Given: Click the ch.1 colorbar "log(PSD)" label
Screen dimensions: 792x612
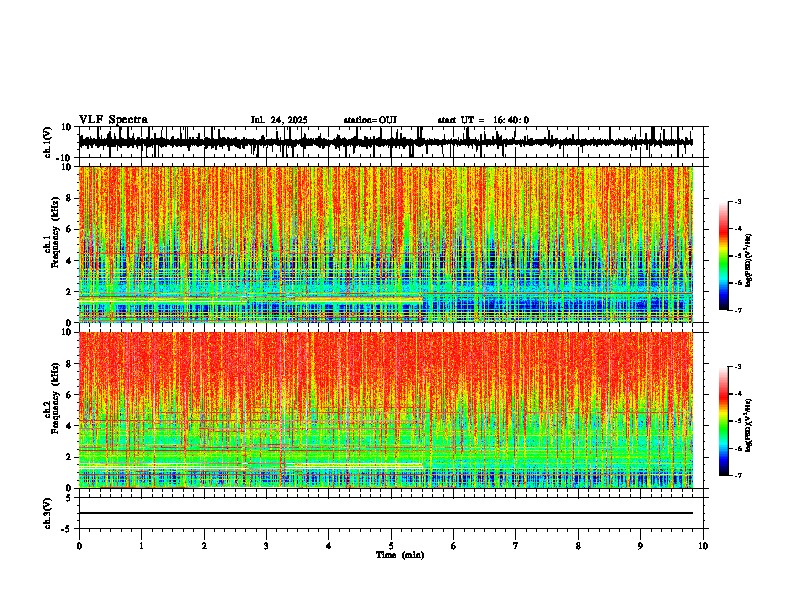Looking at the screenshot, I should 748,261.
